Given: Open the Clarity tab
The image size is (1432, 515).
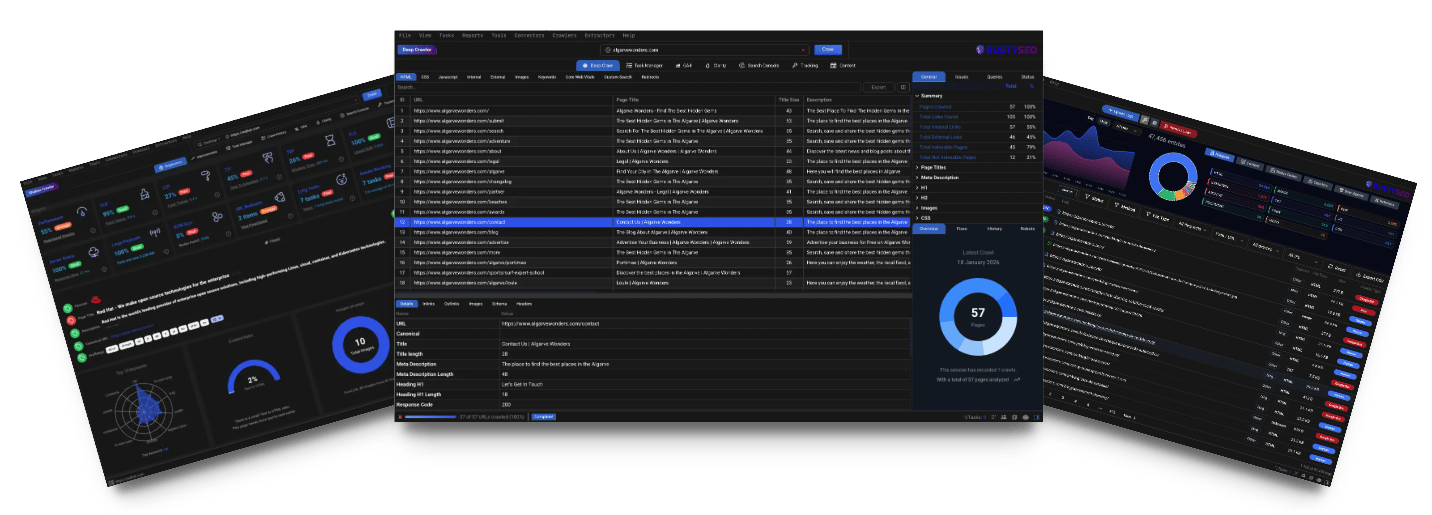Looking at the screenshot, I should click(716, 65).
